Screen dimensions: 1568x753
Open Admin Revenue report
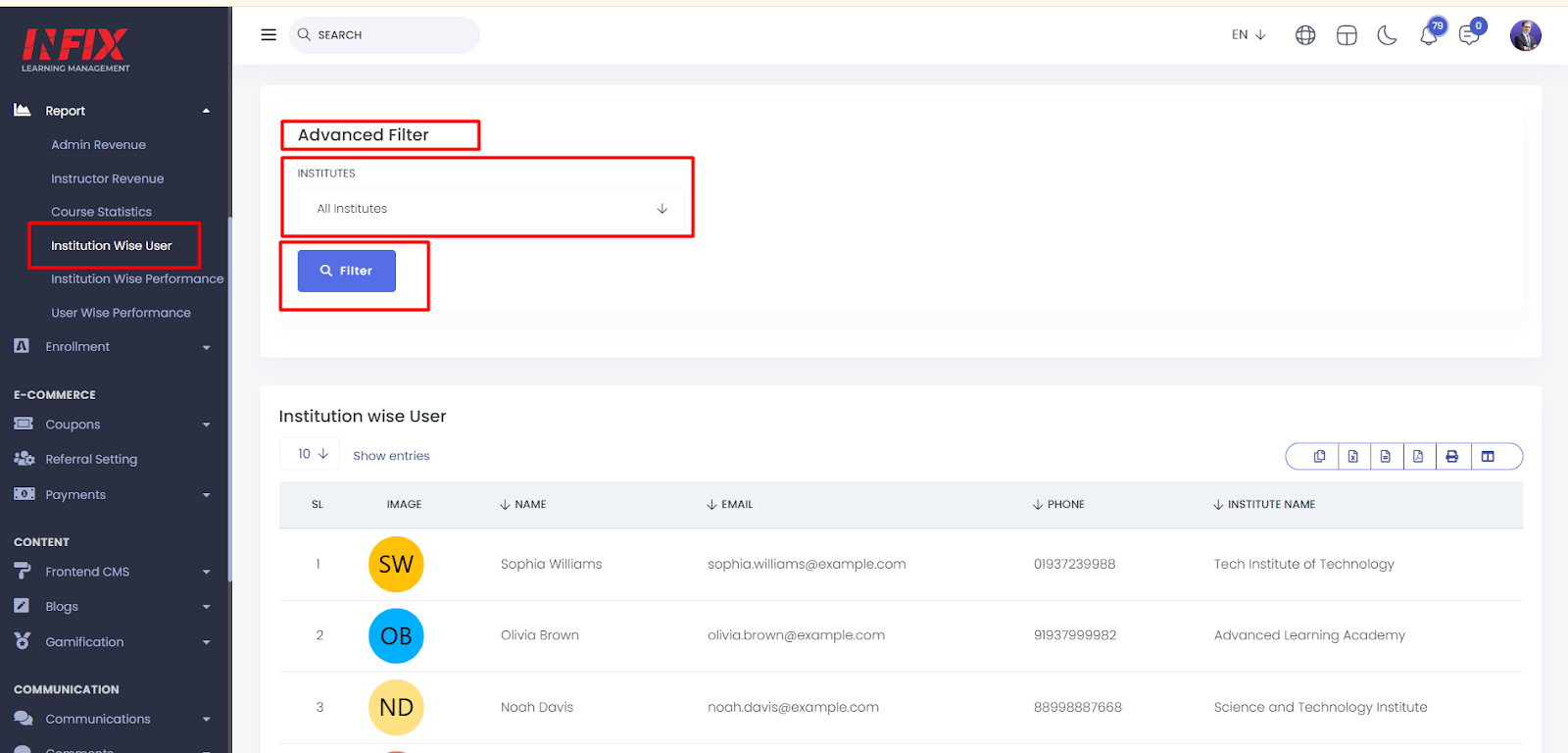pos(98,144)
